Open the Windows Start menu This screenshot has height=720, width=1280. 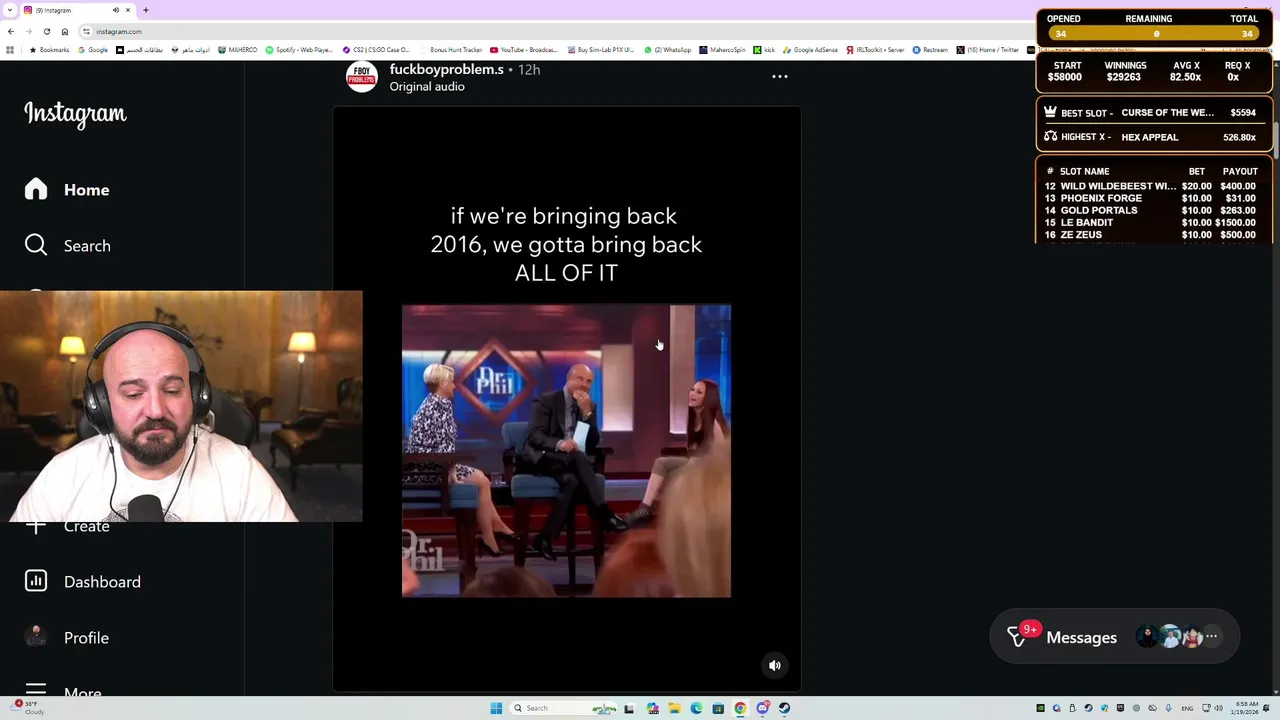(496, 708)
